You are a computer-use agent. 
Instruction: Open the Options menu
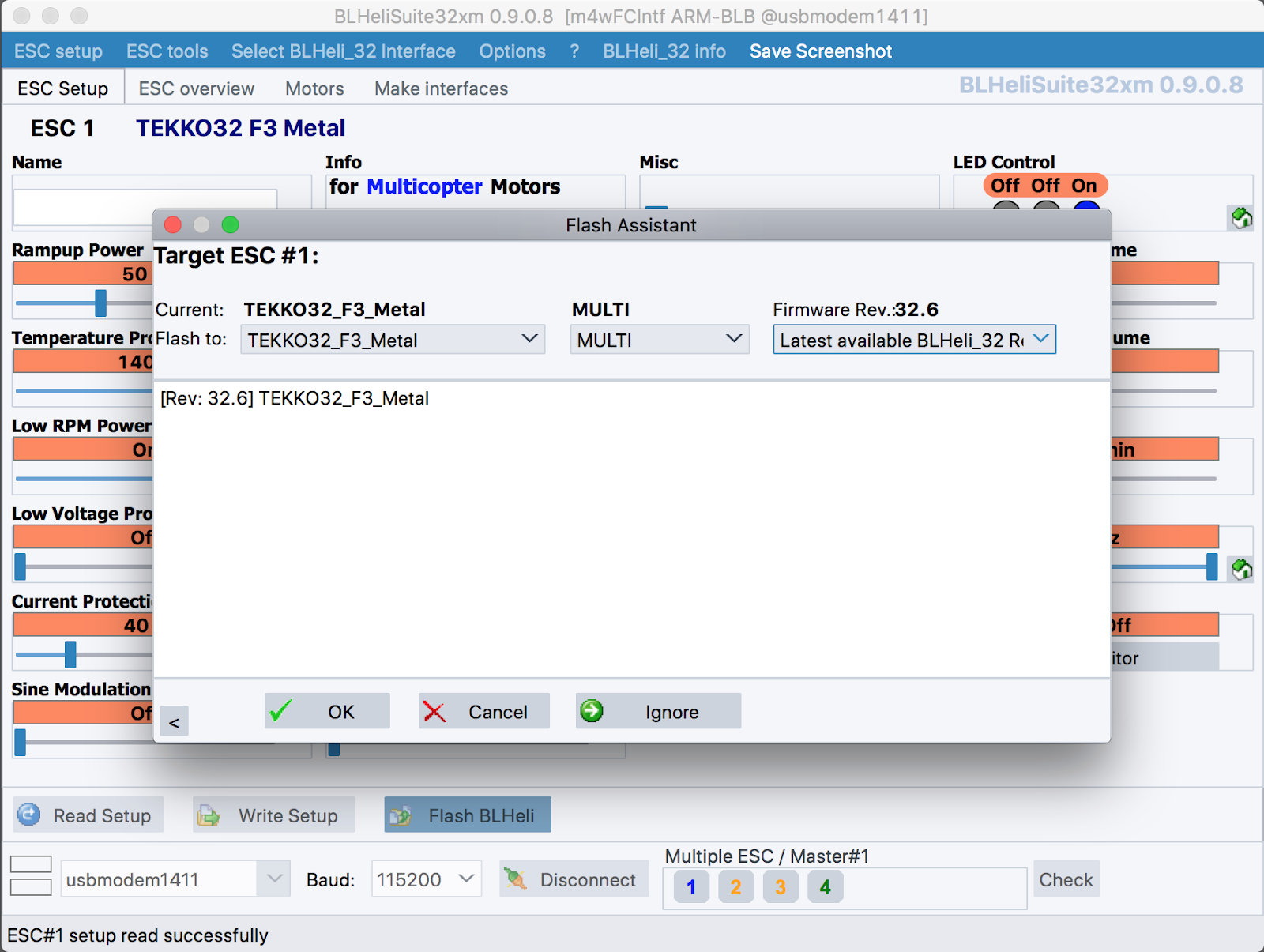point(513,51)
